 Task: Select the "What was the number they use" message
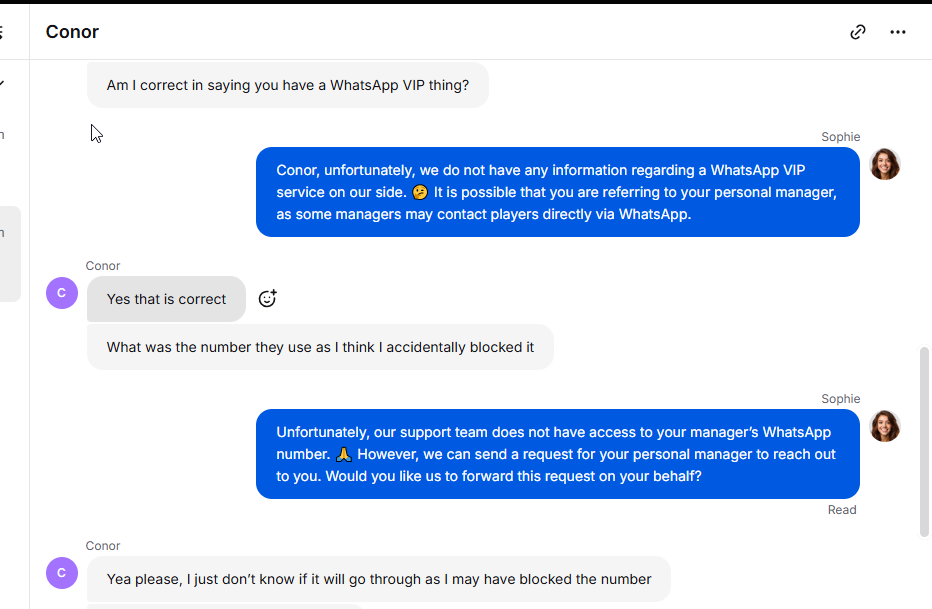(320, 347)
